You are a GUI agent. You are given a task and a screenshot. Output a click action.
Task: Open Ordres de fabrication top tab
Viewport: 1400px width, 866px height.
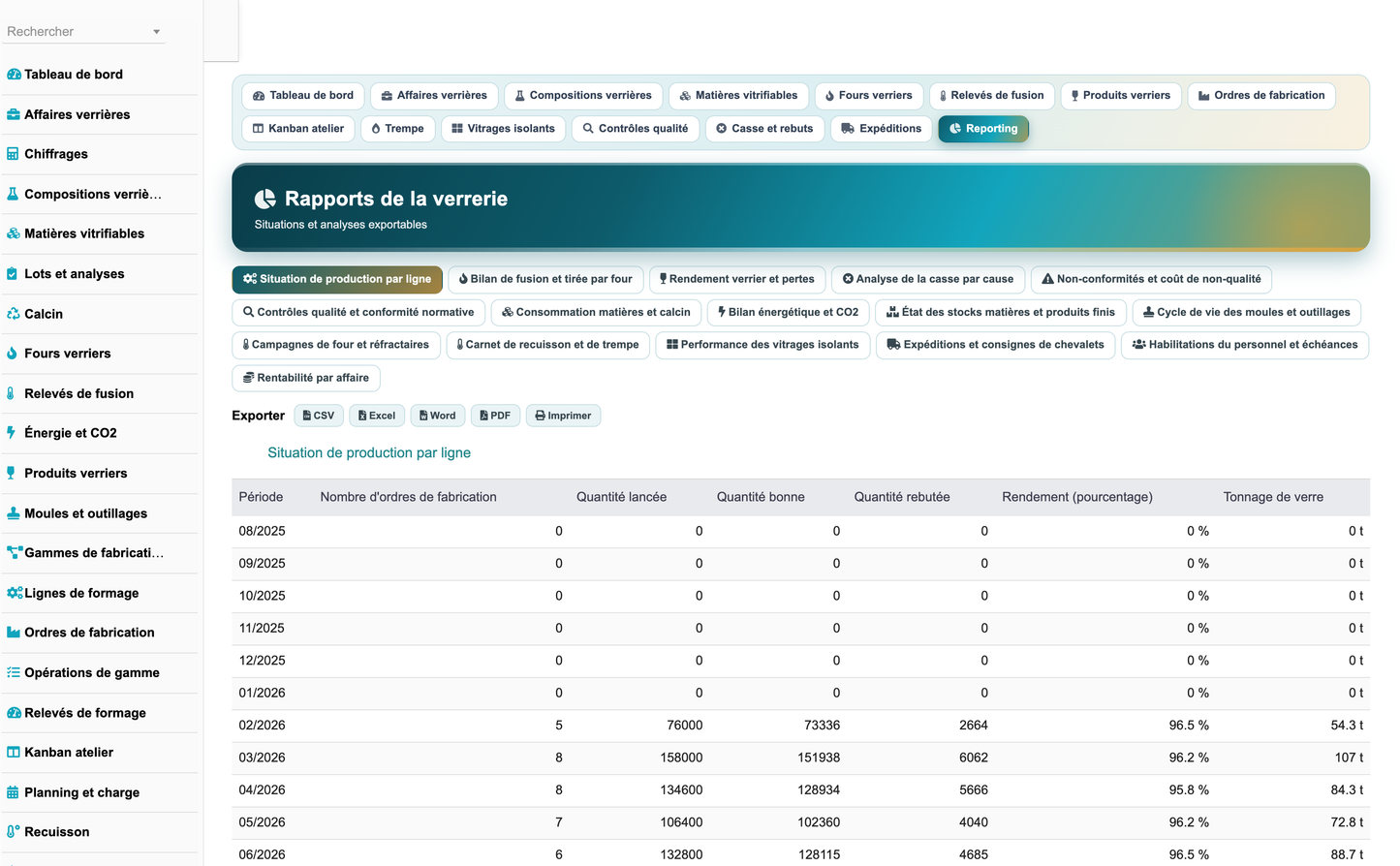pos(1261,96)
